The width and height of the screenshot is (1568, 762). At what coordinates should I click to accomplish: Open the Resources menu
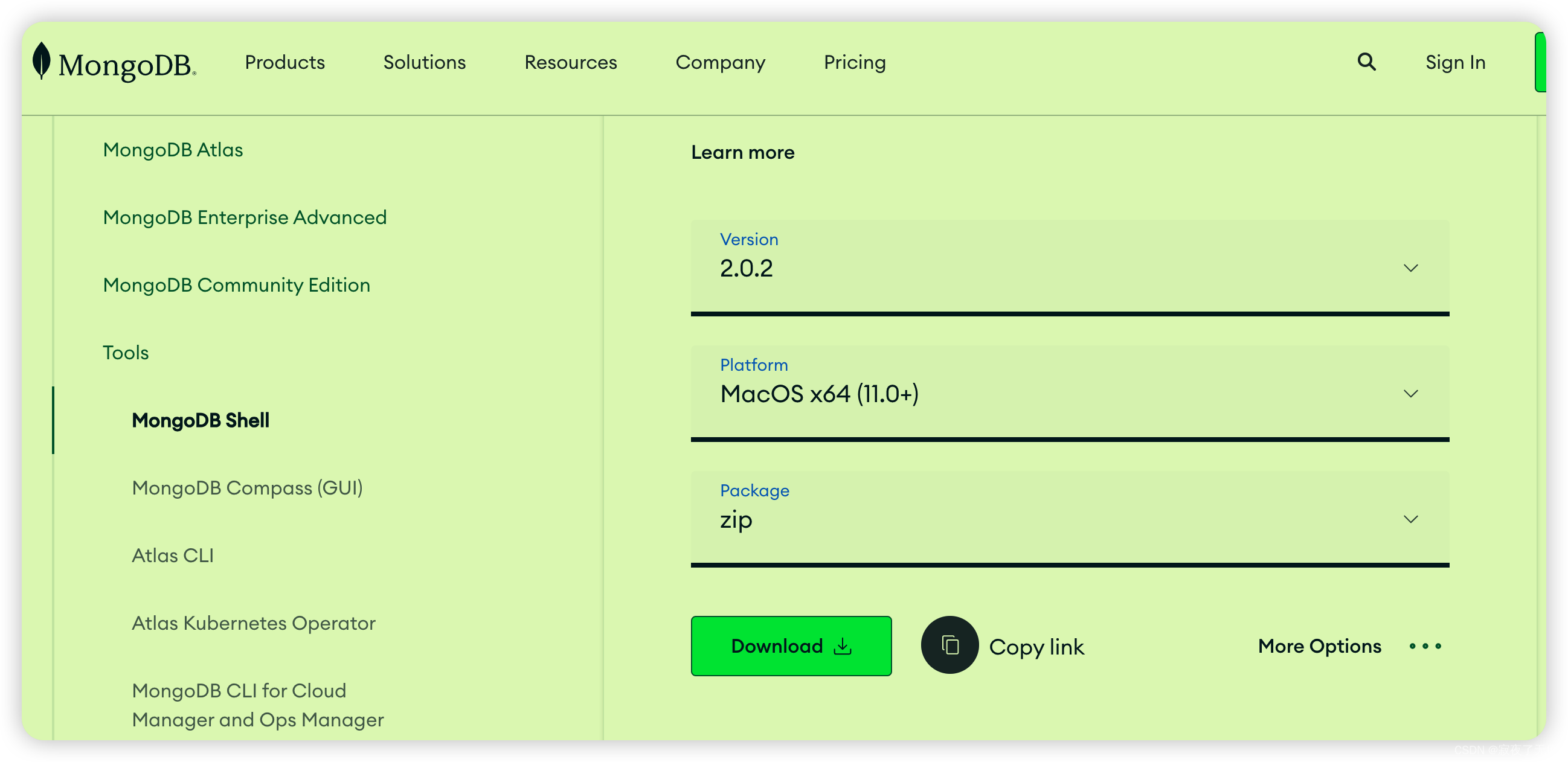click(570, 62)
